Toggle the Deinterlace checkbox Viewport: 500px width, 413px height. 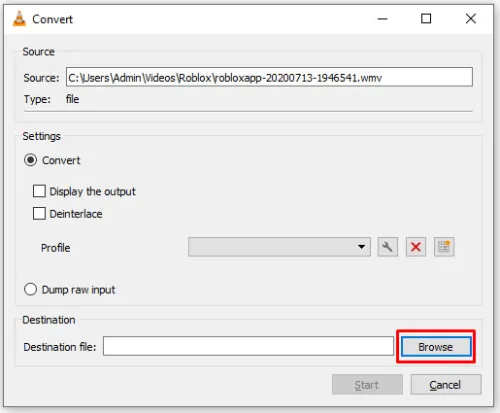(39, 214)
